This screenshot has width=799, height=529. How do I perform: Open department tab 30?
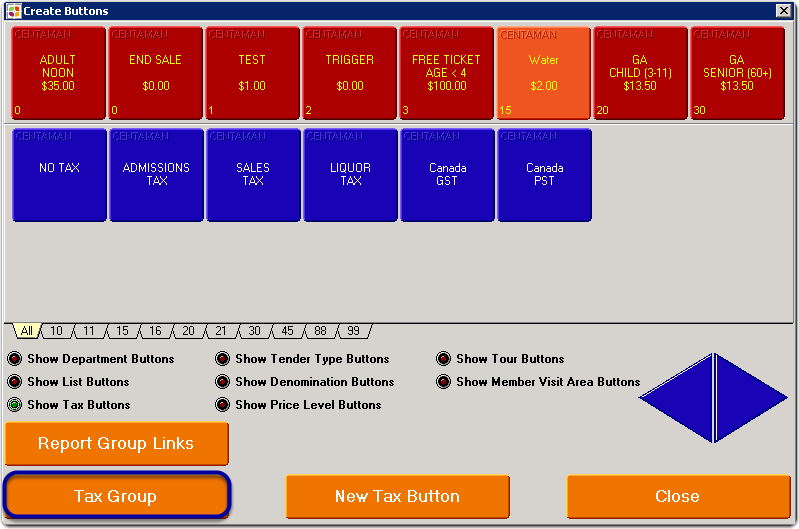[254, 331]
